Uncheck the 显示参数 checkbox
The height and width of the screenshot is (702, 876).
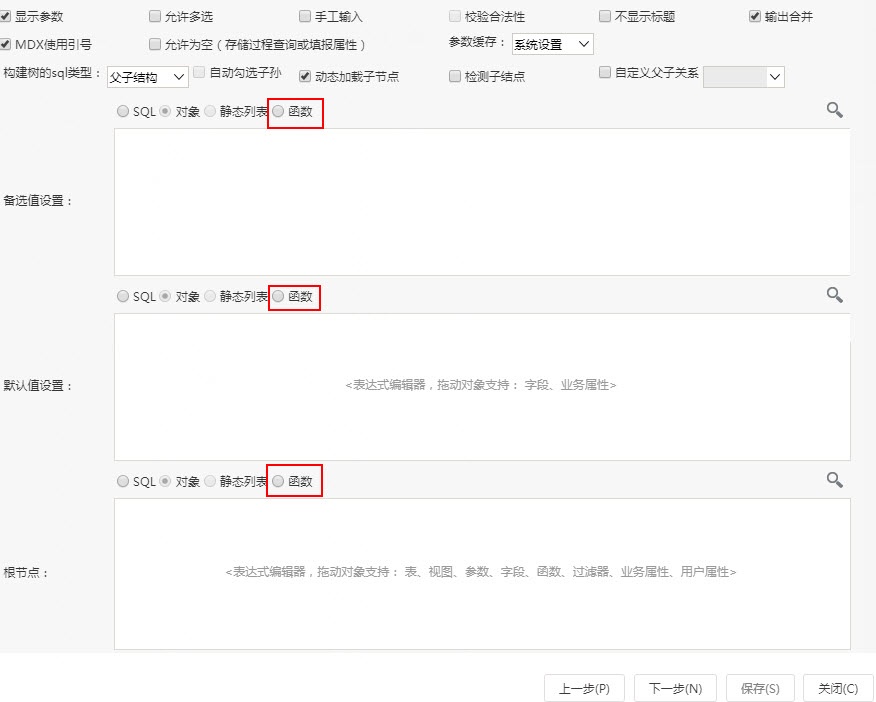(x=6, y=16)
